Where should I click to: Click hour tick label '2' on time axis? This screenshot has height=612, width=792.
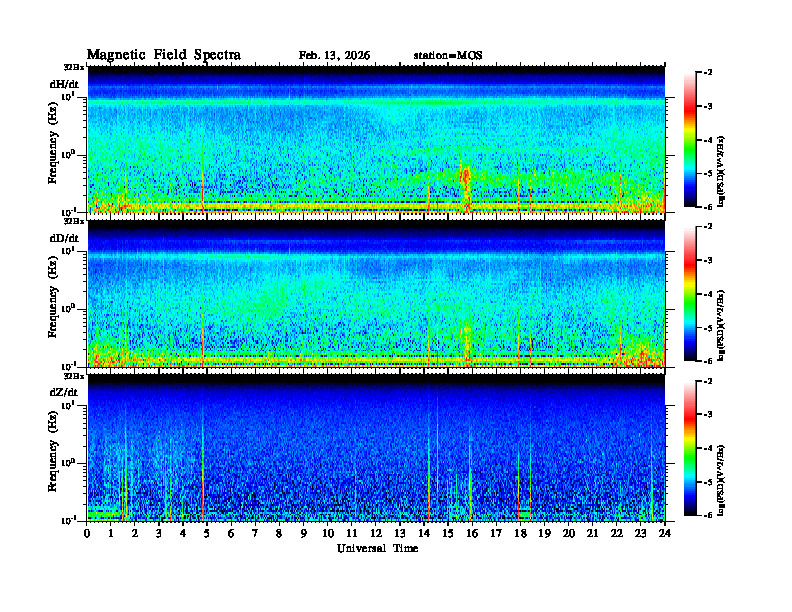135,534
